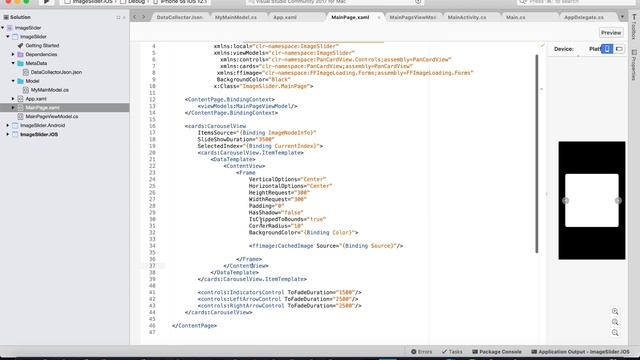Open the Tasks pad
The height and width of the screenshot is (360, 640).
pyautogui.click(x=452, y=351)
